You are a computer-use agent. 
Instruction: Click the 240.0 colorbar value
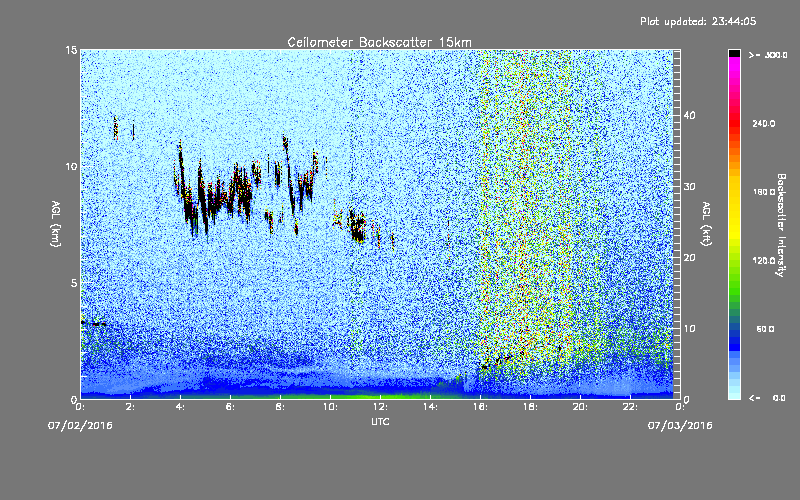(764, 123)
